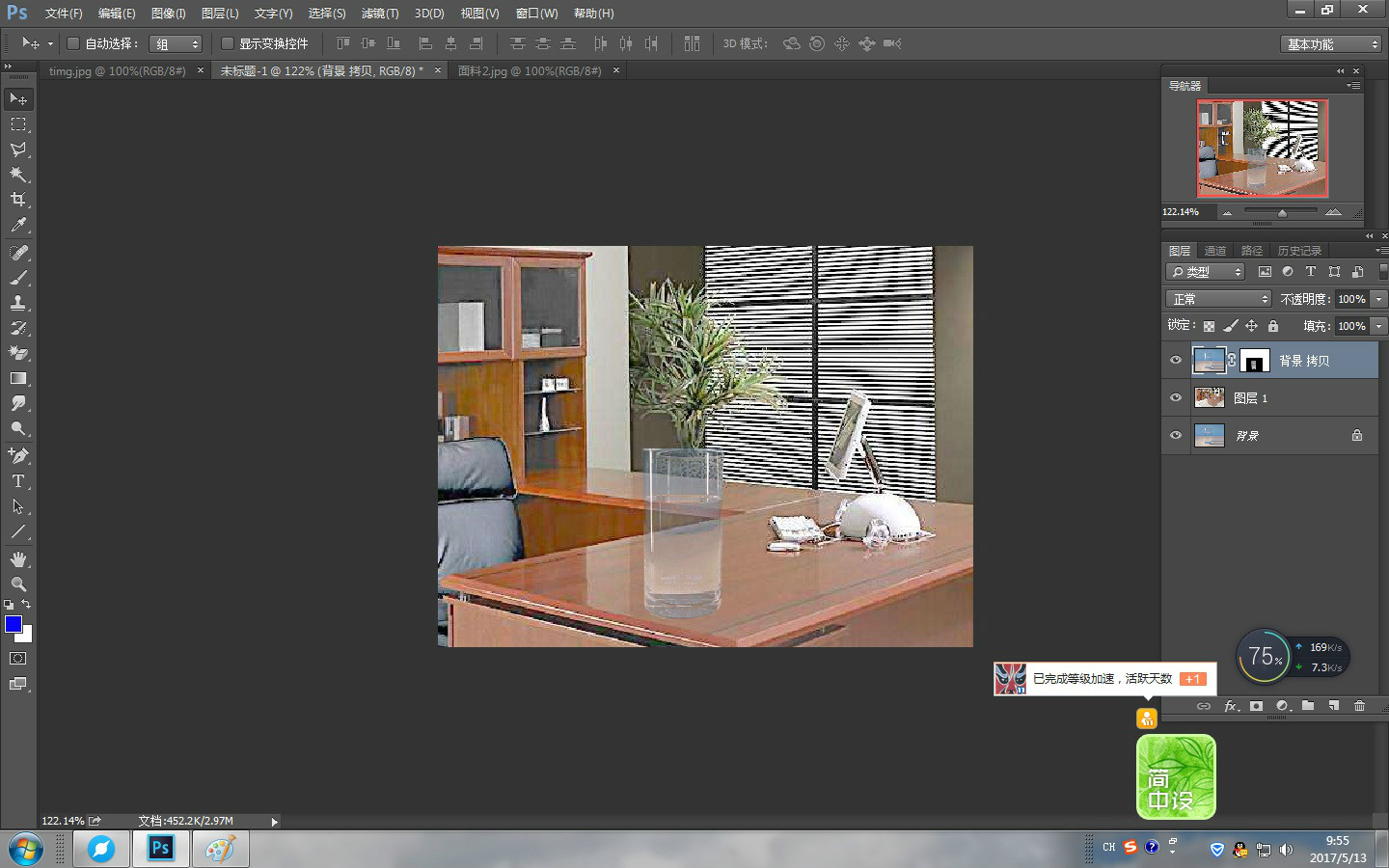Select the History Brush tool
Viewport: 1389px width, 868px height.
[x=18, y=328]
